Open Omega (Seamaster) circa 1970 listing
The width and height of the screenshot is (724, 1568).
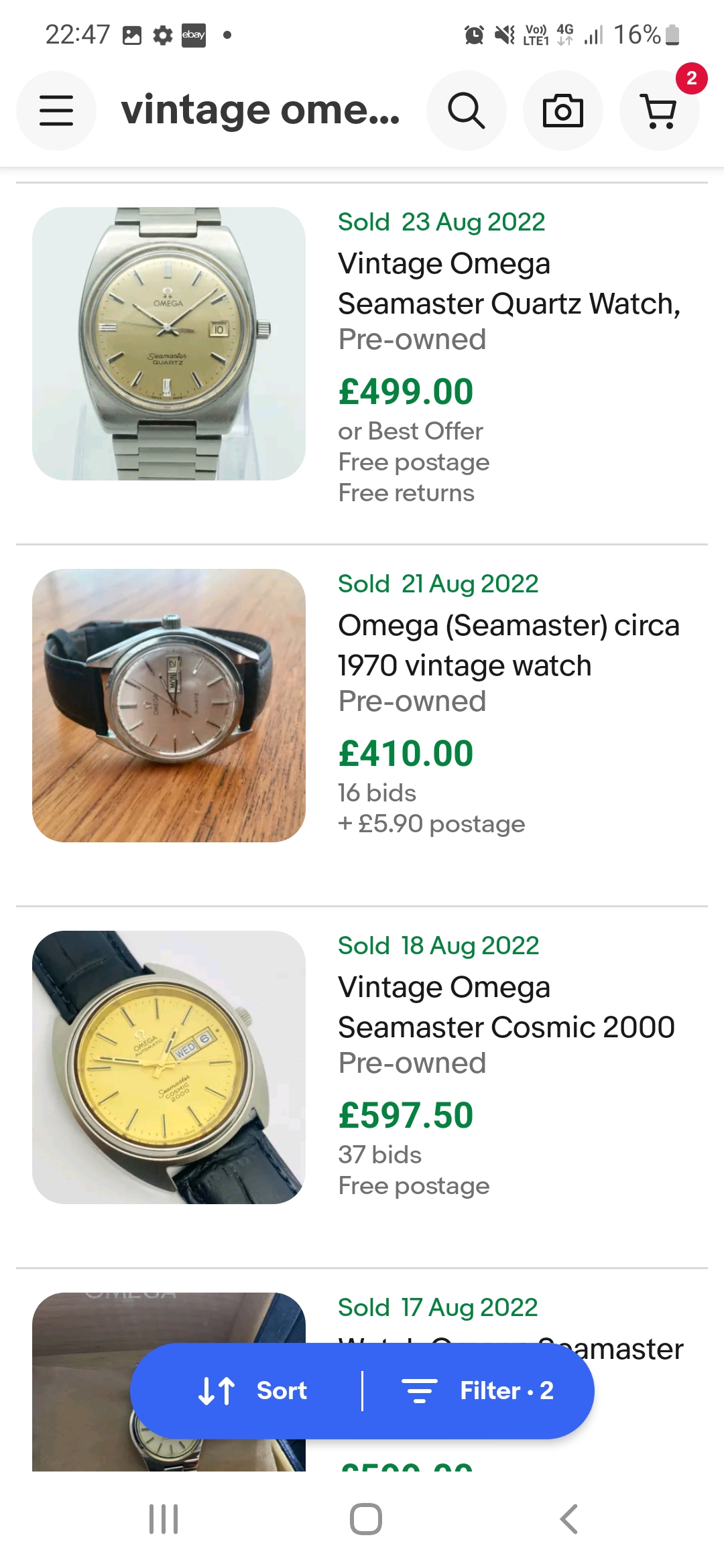tap(508, 645)
